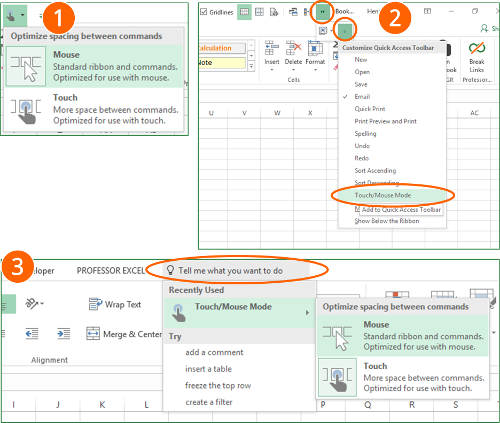Apply the Note cell style
The width and height of the screenshot is (500, 423).
coord(222,63)
